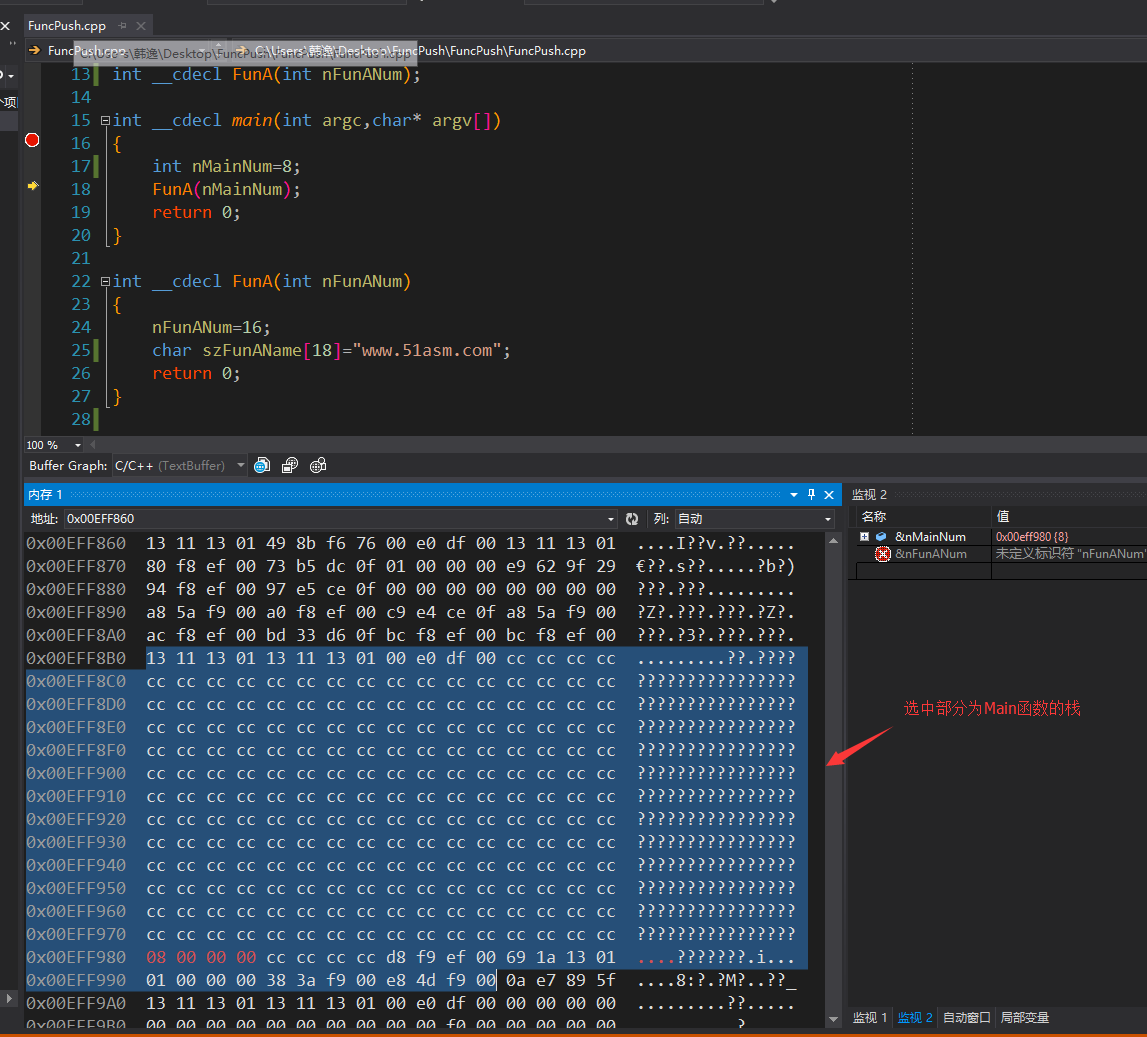Image resolution: width=1147 pixels, height=1037 pixels.
Task: Pin the 内存 1 memory window
Action: point(811,495)
